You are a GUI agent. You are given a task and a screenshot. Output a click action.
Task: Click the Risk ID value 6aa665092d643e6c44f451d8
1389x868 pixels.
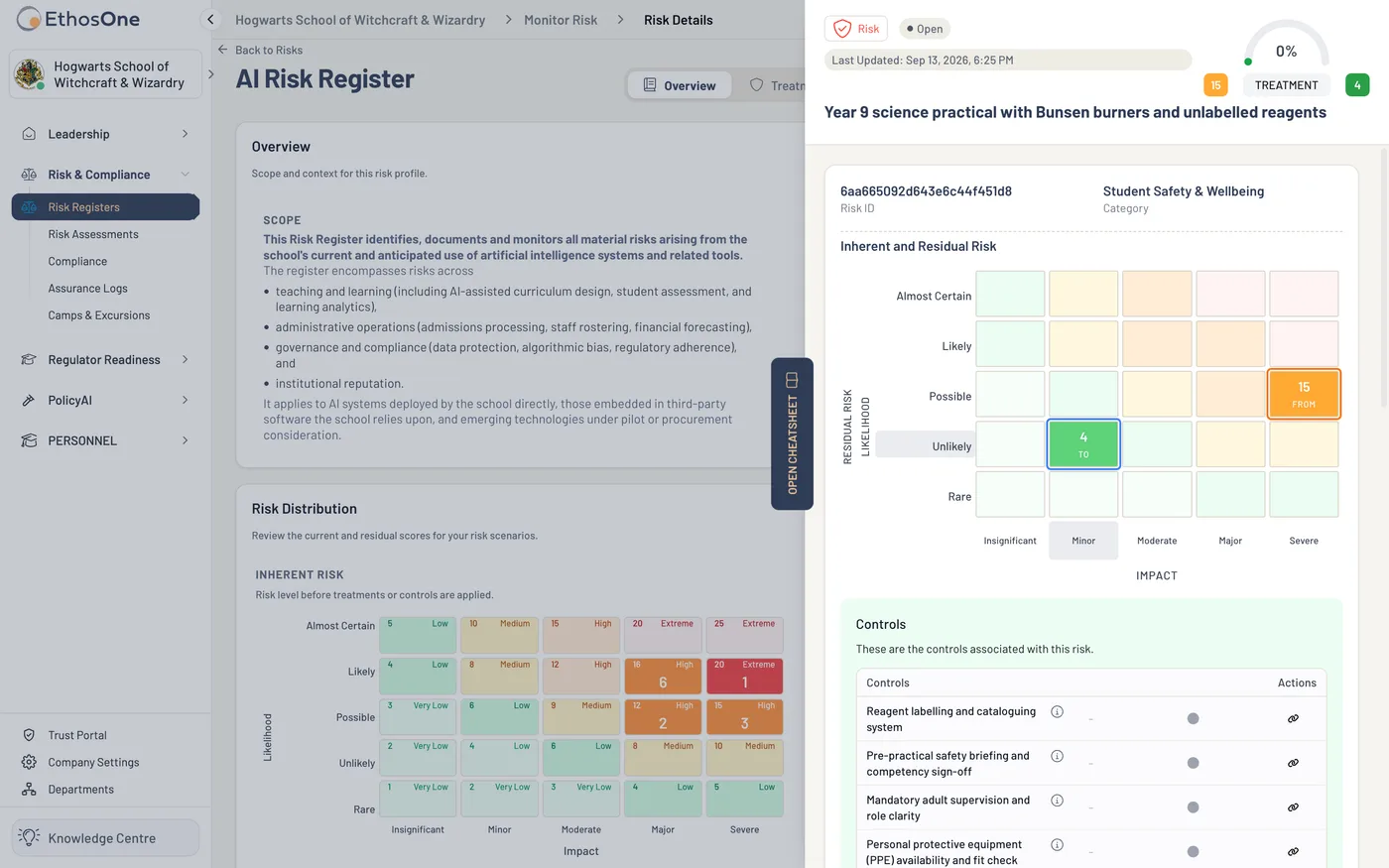pyautogui.click(x=926, y=191)
